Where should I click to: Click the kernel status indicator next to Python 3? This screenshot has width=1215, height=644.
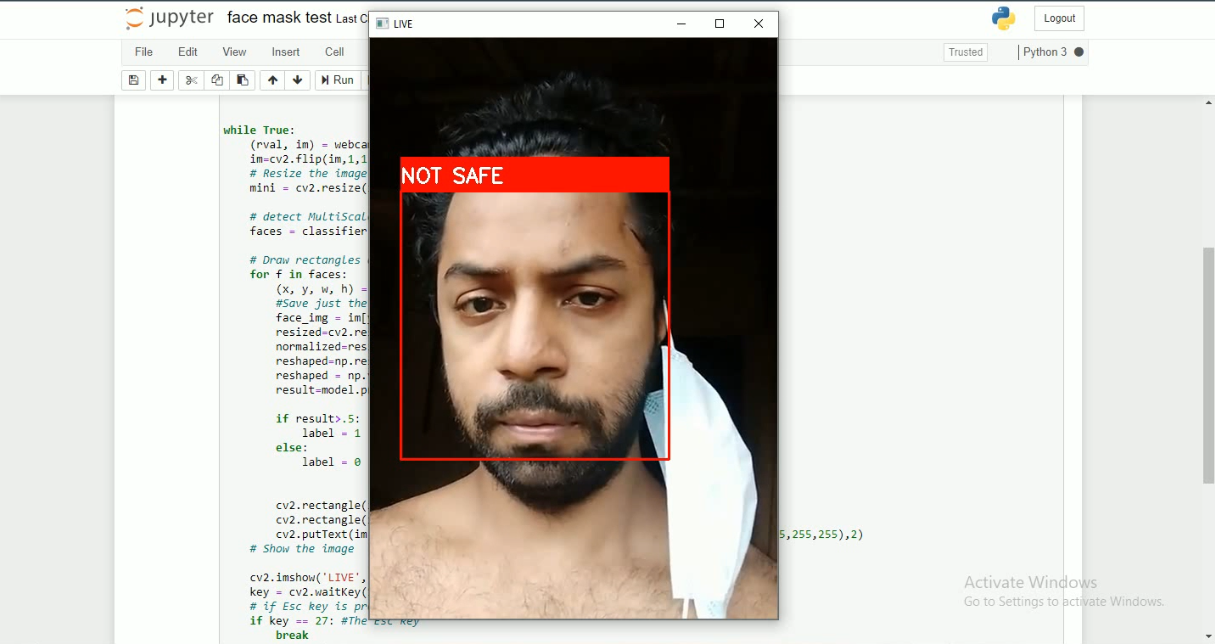pos(1077,52)
